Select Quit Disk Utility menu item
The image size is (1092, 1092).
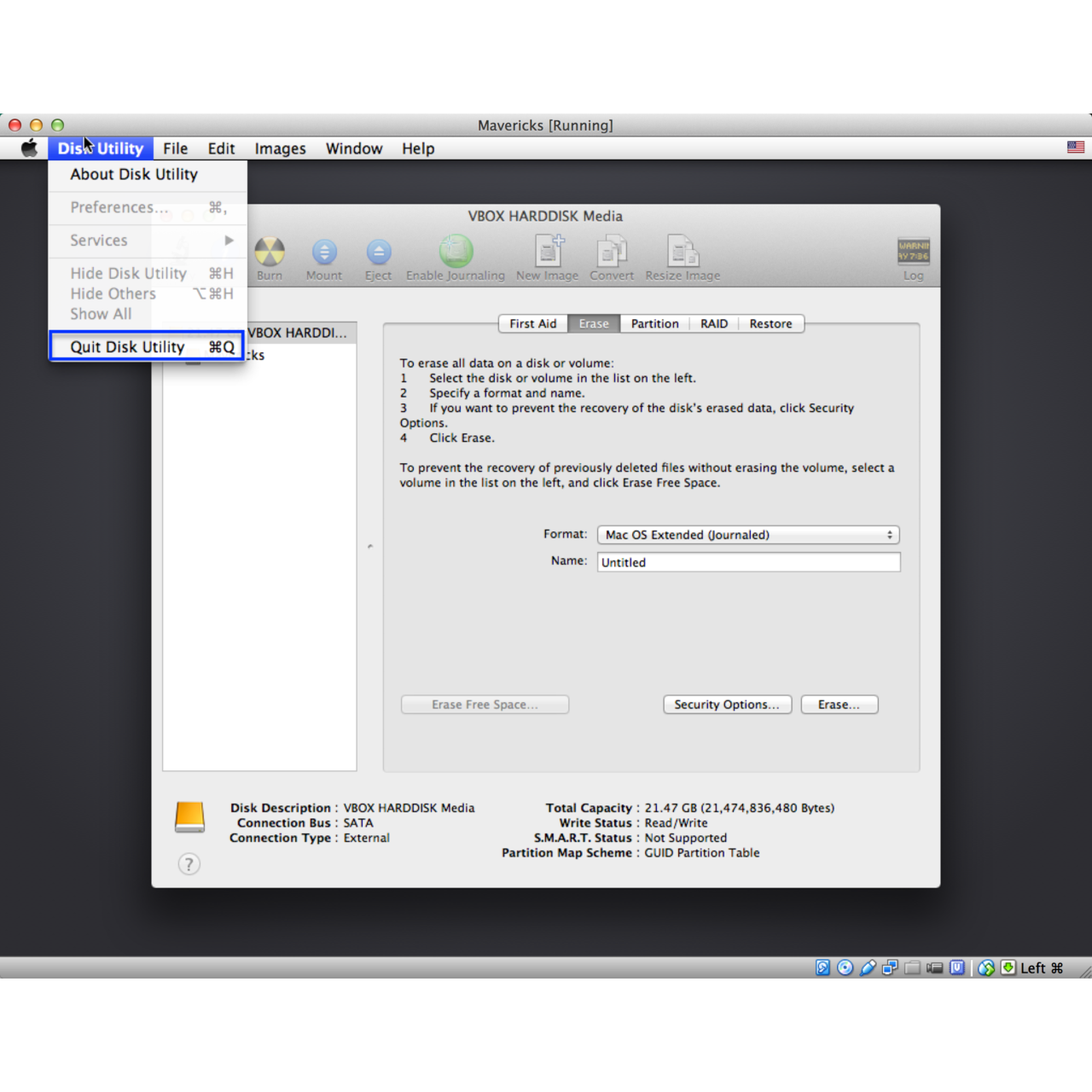[x=148, y=347]
